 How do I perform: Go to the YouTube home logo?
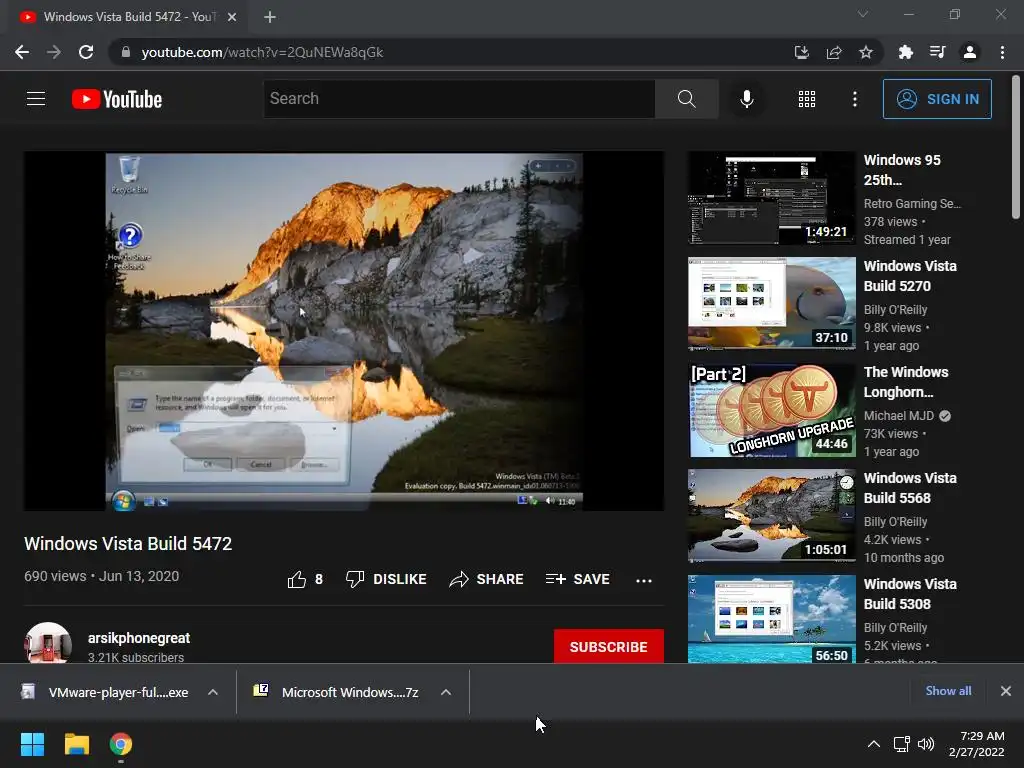click(x=117, y=99)
